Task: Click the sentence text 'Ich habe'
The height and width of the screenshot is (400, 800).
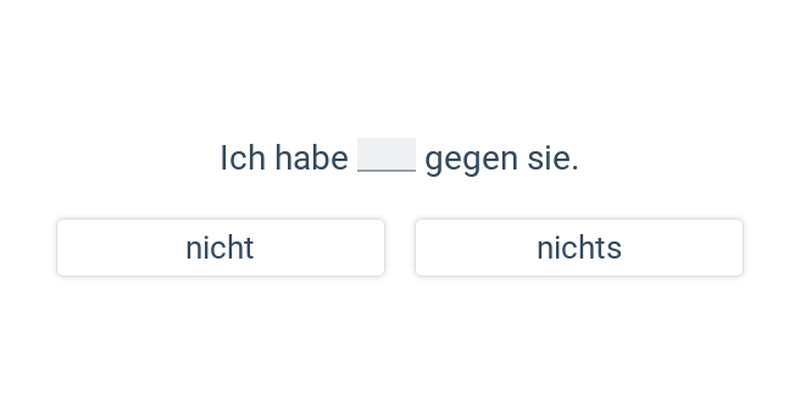Action: [x=284, y=158]
